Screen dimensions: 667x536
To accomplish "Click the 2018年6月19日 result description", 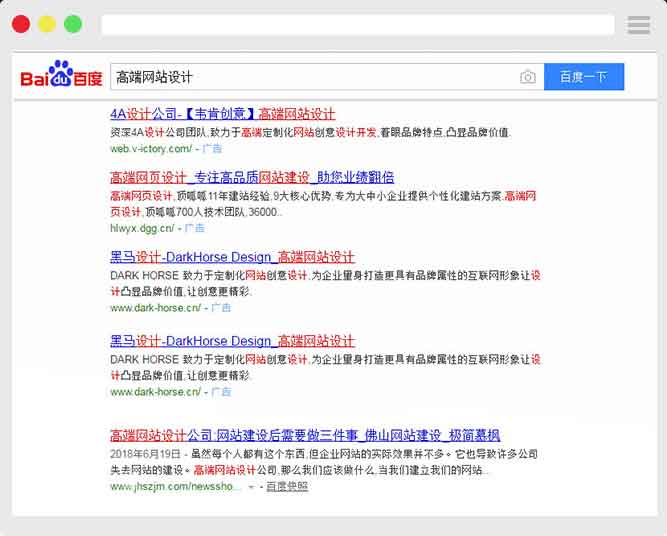I will click(x=324, y=462).
